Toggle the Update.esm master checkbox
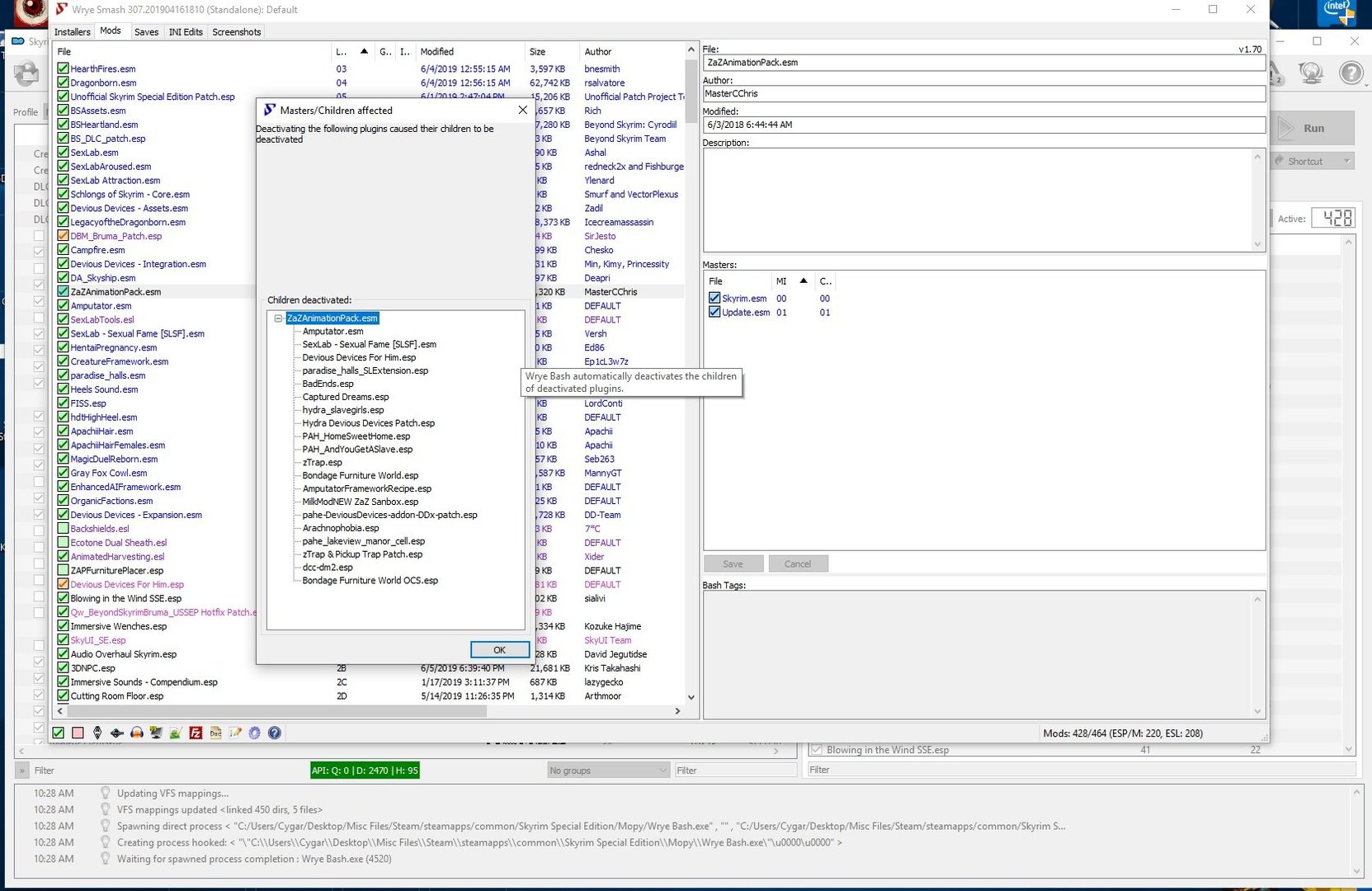Screen dimensions: 1372x891 (714, 312)
